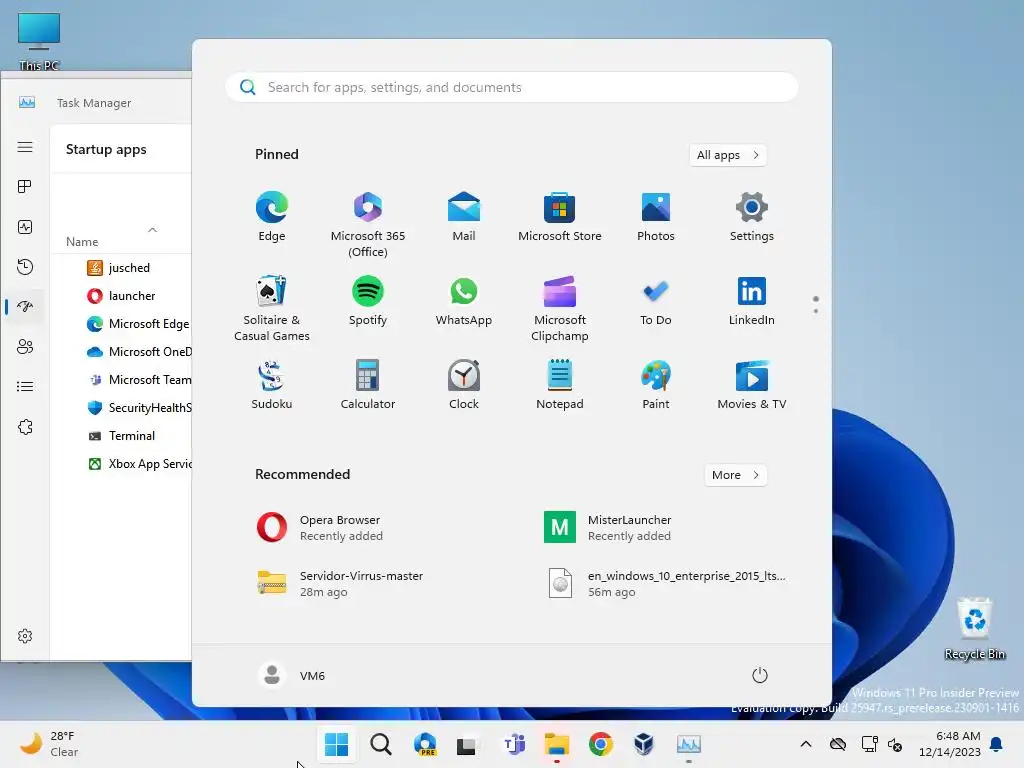
Task: Click All apps button
Action: (728, 155)
